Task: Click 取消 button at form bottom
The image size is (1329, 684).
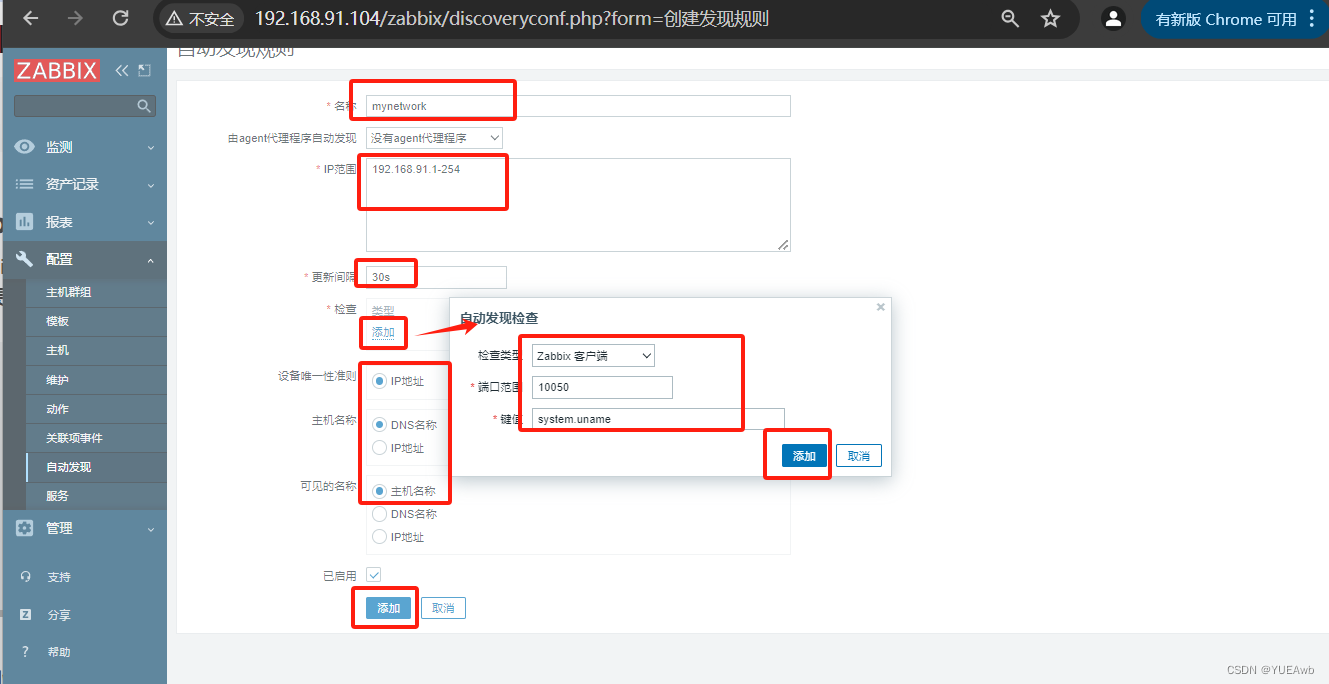Action: click(x=443, y=608)
